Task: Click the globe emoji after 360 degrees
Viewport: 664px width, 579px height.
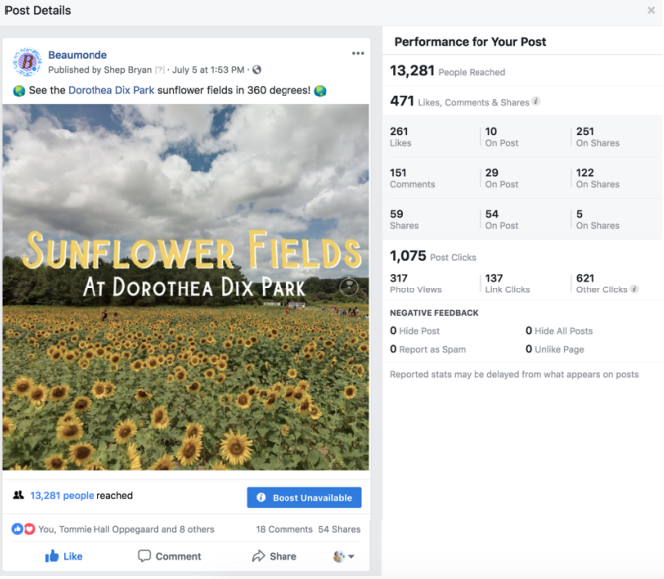Action: [321, 91]
